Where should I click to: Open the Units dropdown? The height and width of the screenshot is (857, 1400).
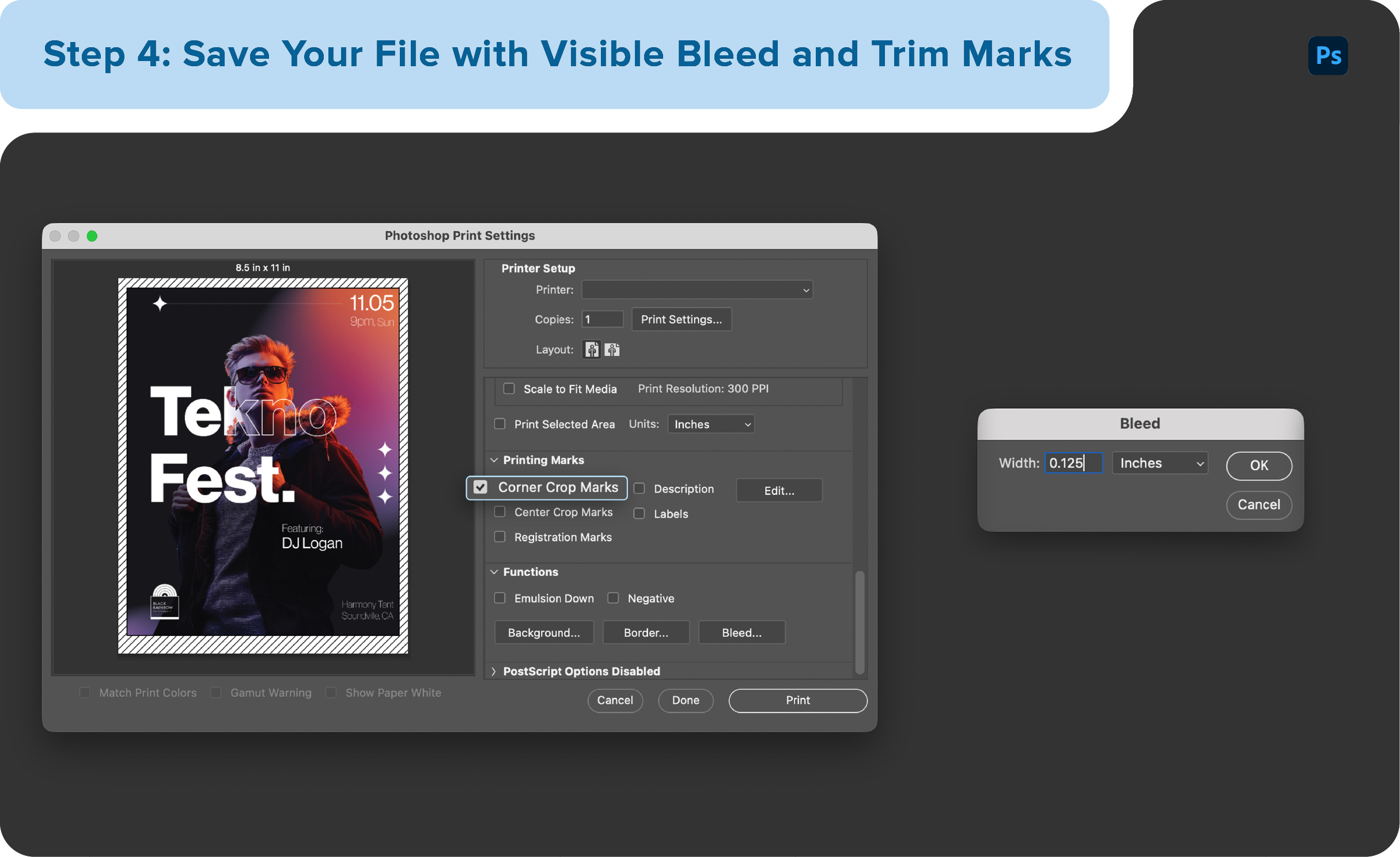710,424
